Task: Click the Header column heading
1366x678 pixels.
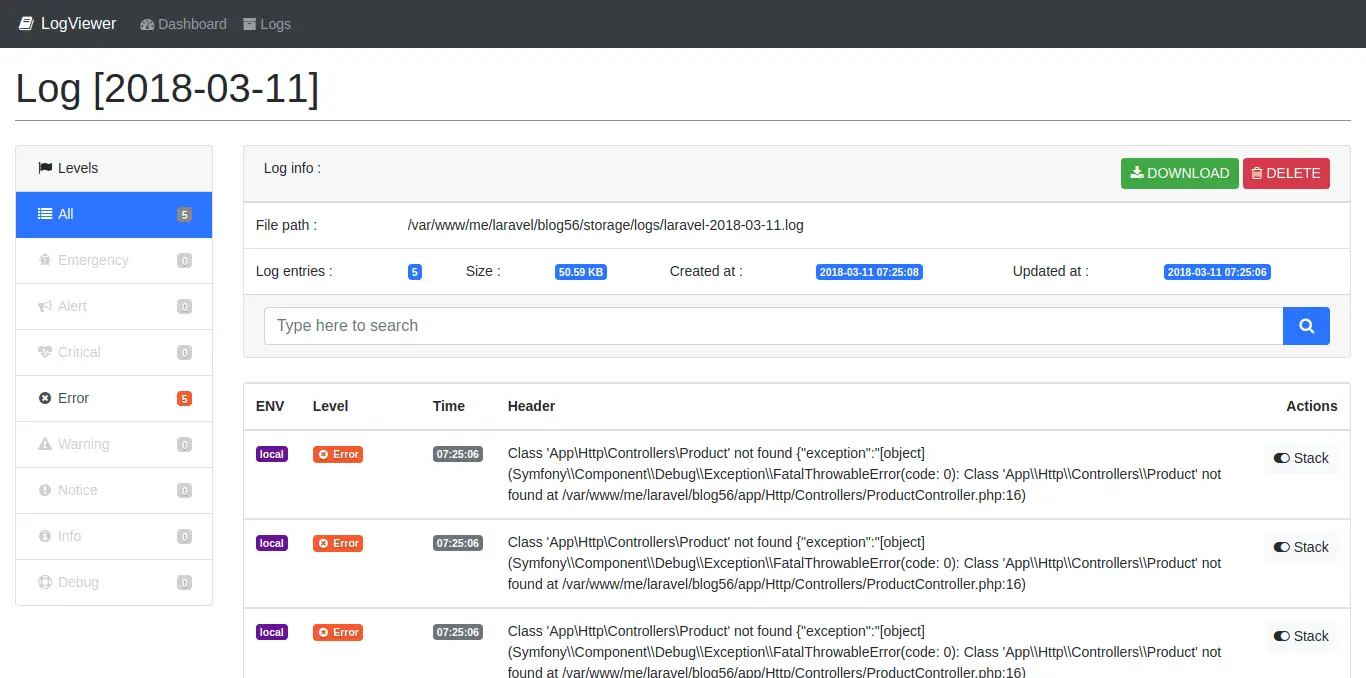Action: (531, 406)
